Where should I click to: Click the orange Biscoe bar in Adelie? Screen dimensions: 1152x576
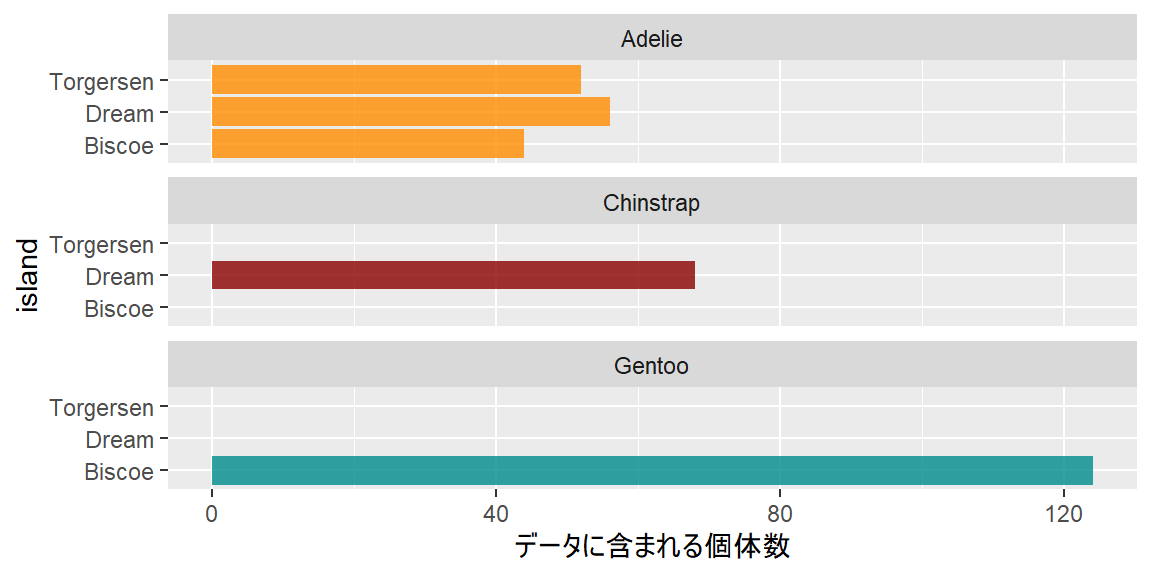tap(367, 144)
